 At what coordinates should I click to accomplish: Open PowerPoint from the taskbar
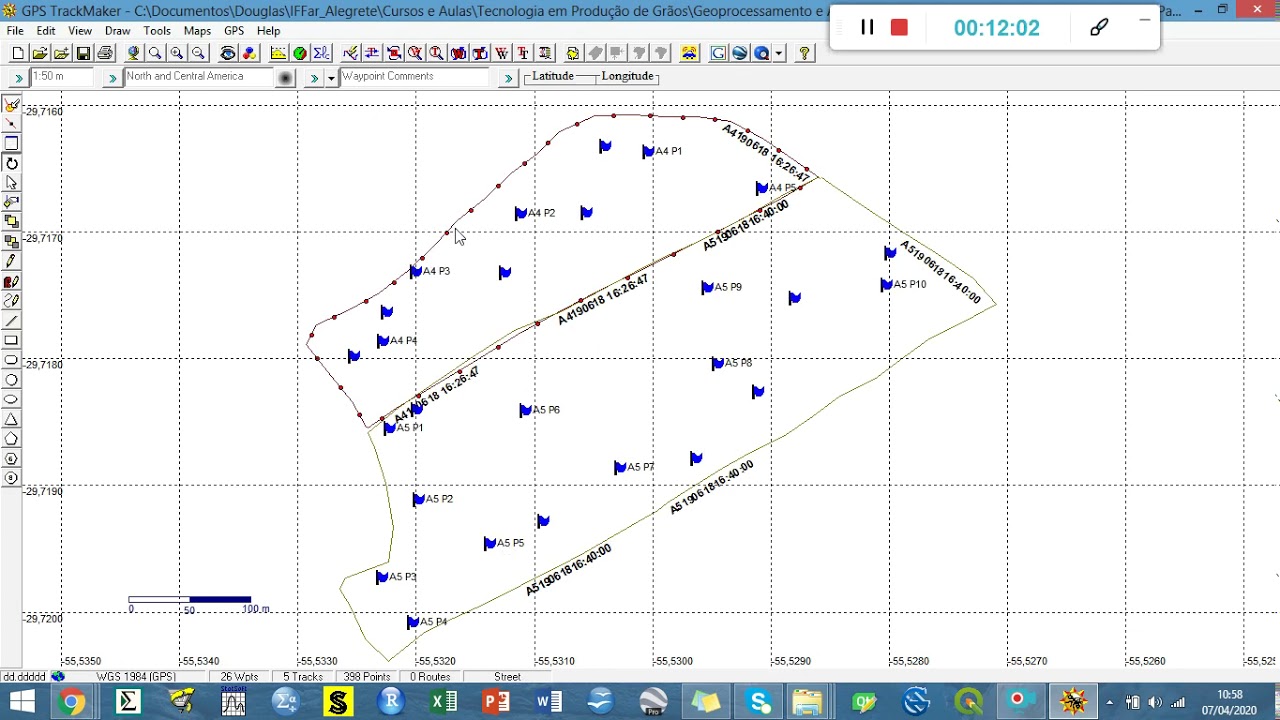click(x=496, y=702)
